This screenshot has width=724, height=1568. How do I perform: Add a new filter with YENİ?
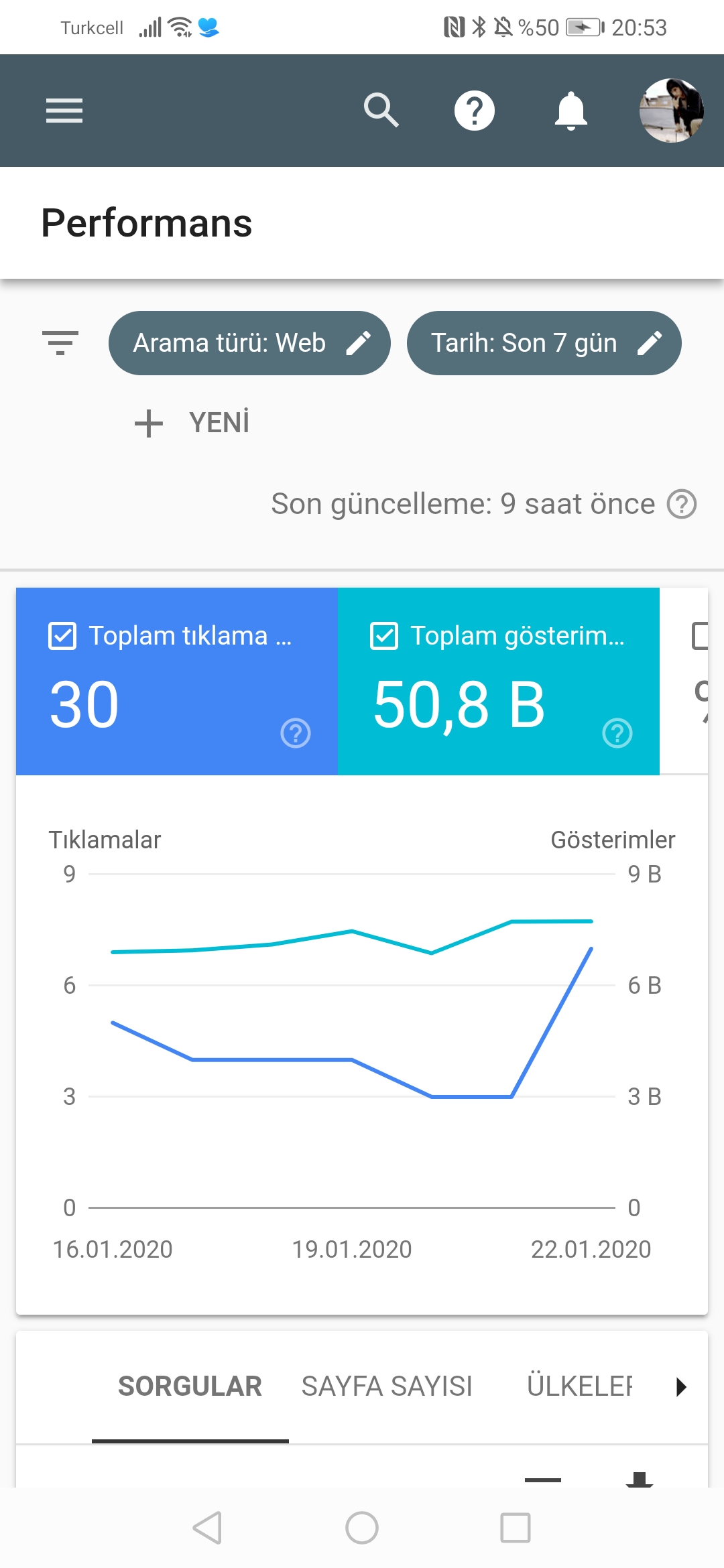(192, 423)
